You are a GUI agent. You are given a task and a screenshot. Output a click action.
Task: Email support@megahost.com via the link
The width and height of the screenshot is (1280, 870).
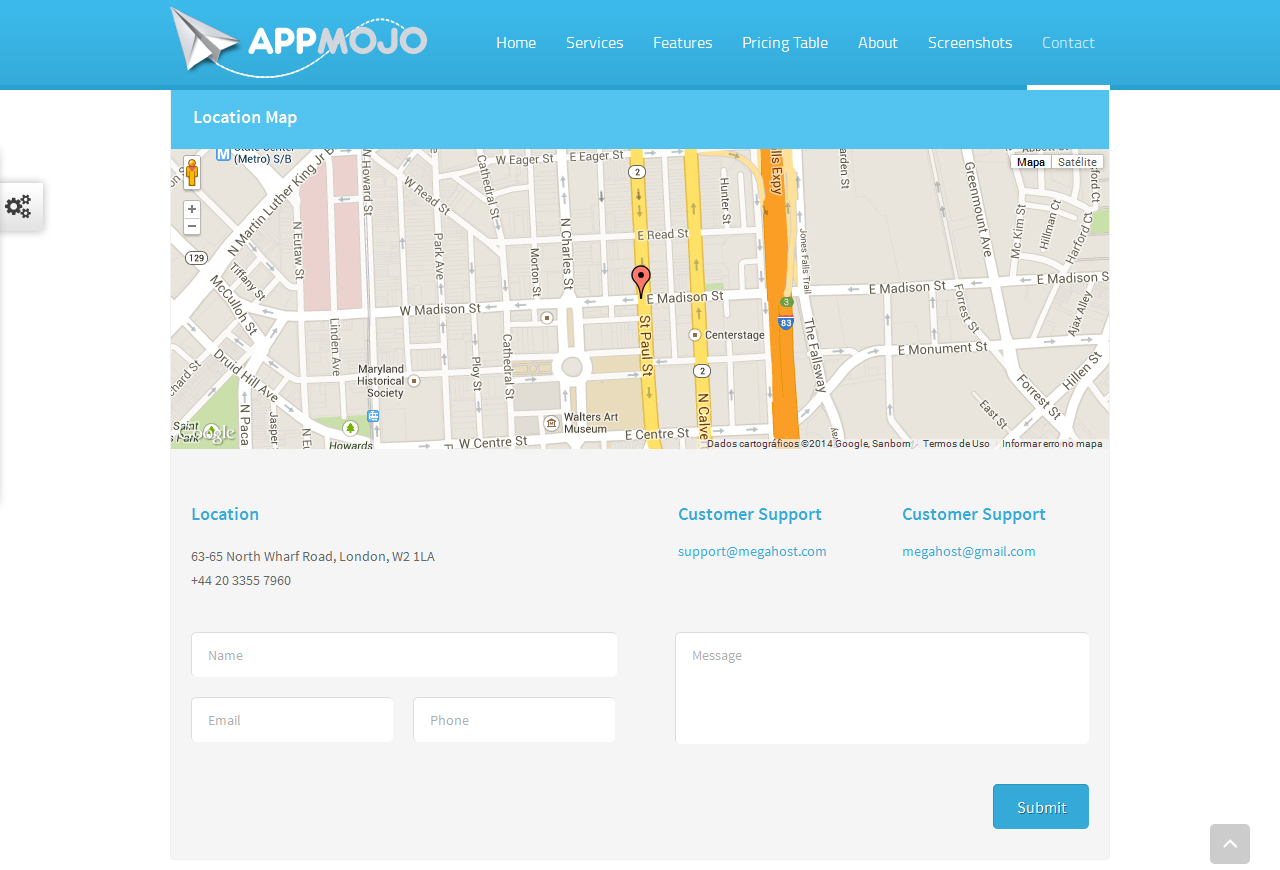(752, 551)
